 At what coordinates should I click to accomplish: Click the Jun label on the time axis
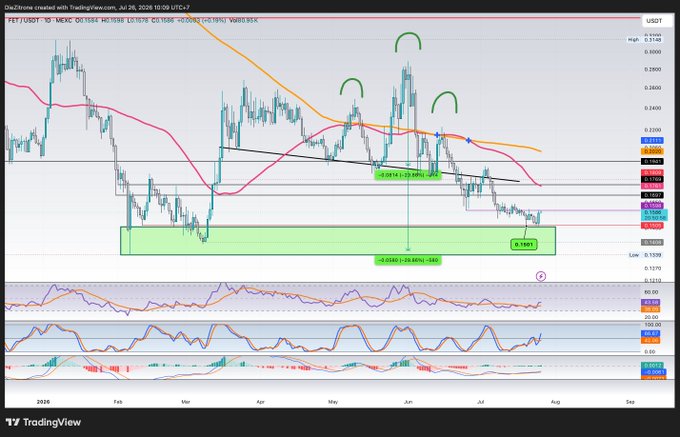(x=408, y=402)
